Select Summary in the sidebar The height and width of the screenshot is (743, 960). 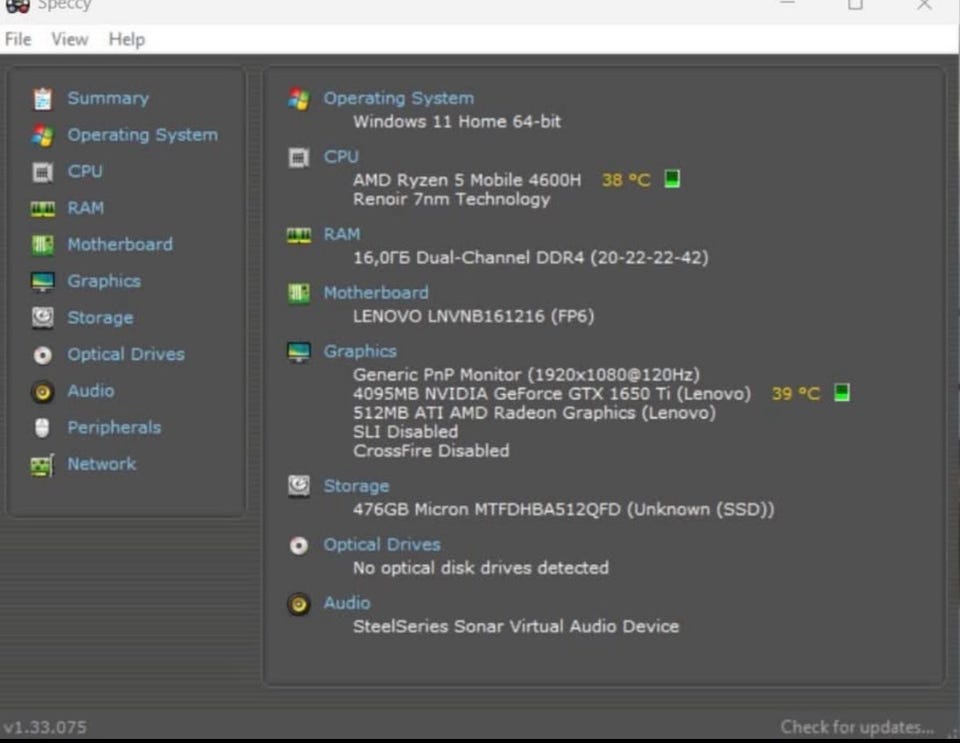coord(108,99)
